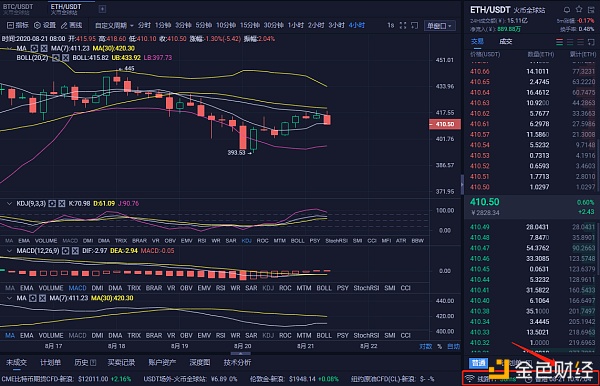Select the 分时 timeframe
The height and width of the screenshot is (386, 600).
point(144,25)
